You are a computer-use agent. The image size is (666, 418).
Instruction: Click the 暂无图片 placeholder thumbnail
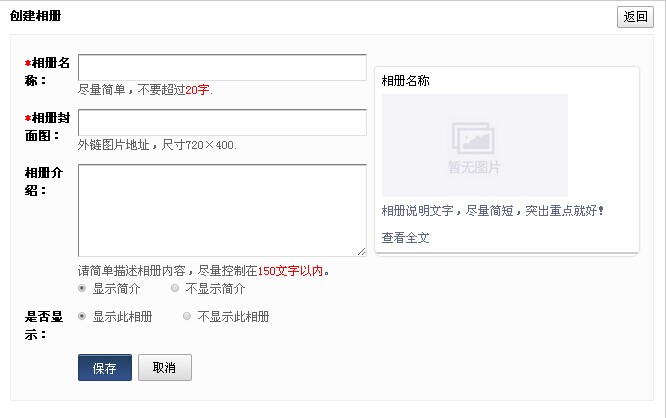coord(474,145)
